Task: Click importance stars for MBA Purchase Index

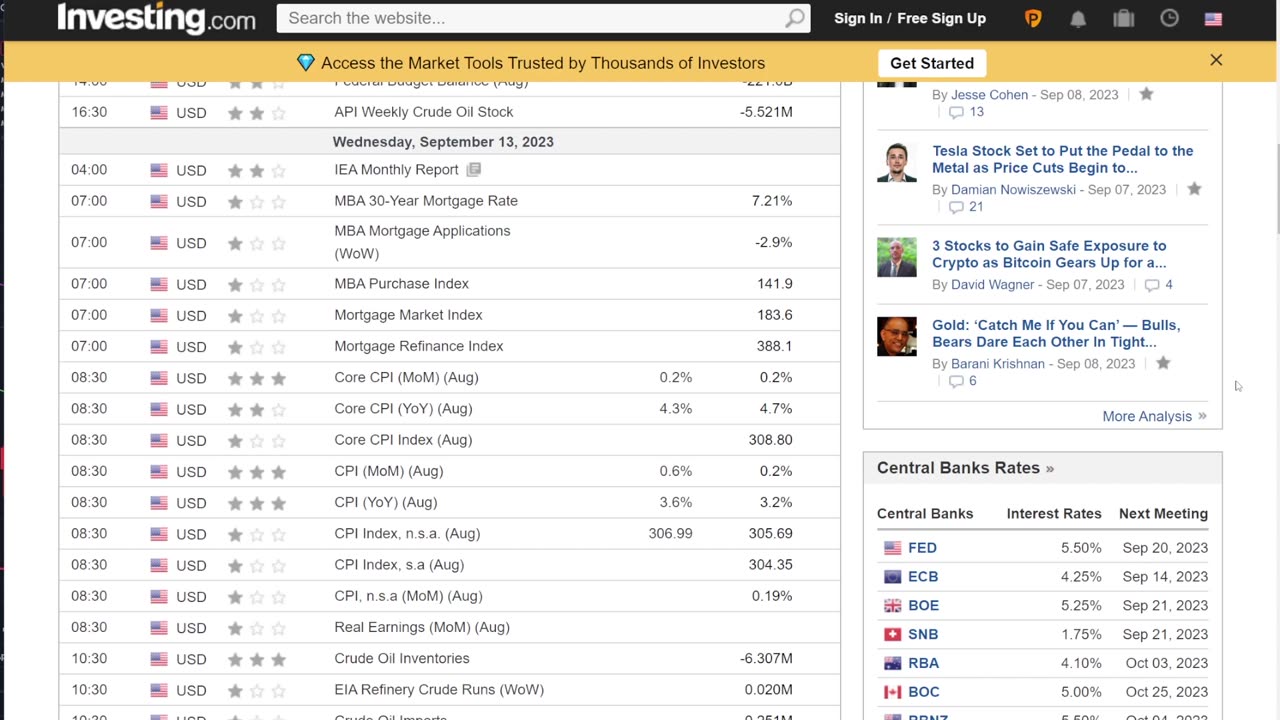Action: point(256,285)
